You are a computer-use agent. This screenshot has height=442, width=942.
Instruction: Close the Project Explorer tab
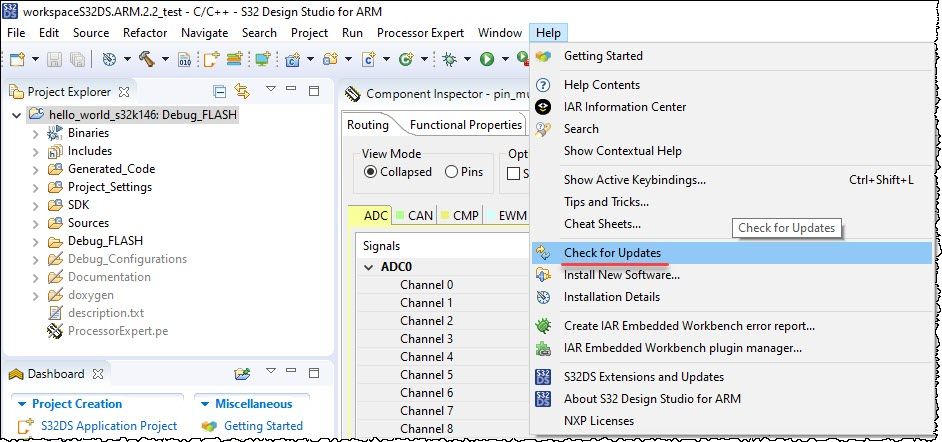pyautogui.click(x=124, y=92)
